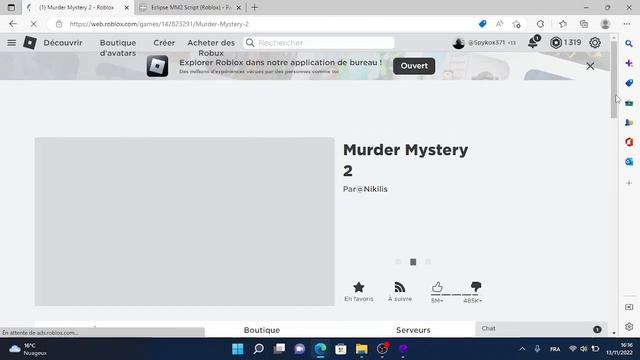Open sidebar Outlook icon

[x=629, y=162]
